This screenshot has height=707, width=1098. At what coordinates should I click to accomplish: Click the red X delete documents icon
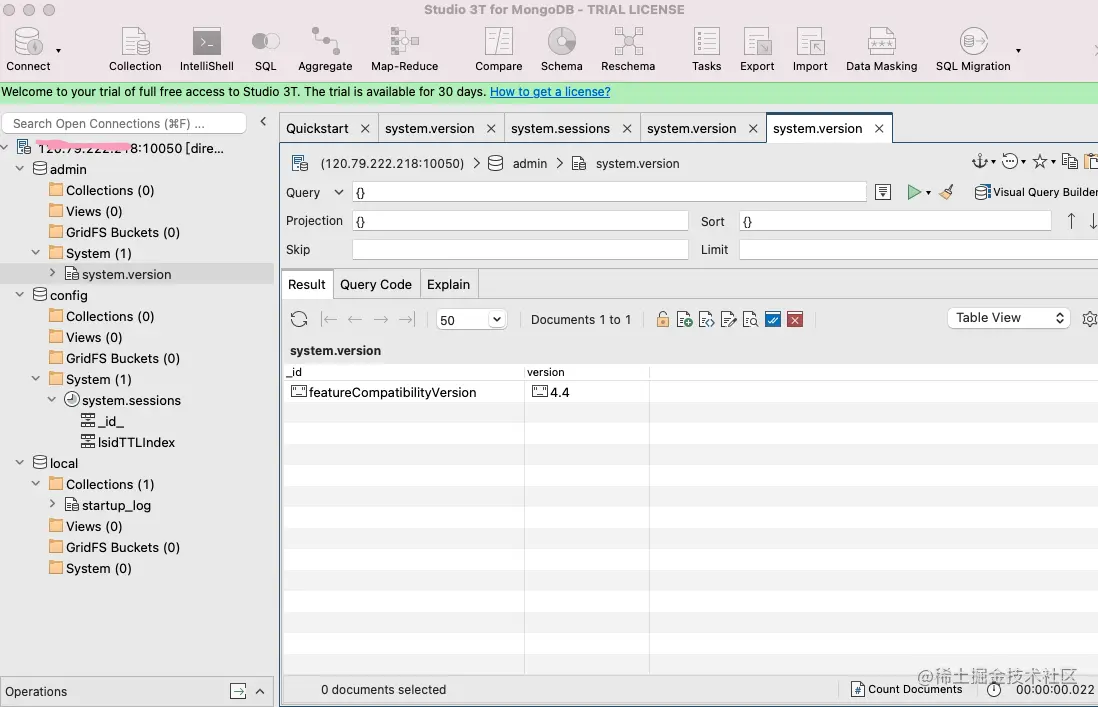795,320
